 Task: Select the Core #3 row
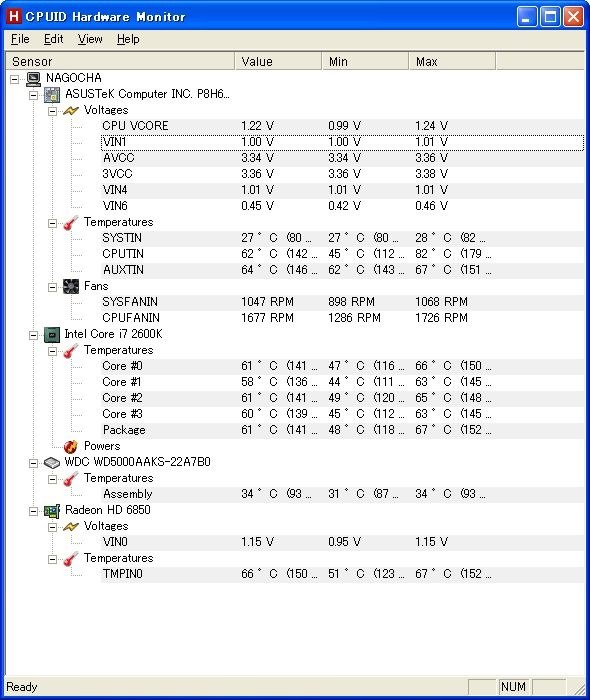[x=343, y=414]
